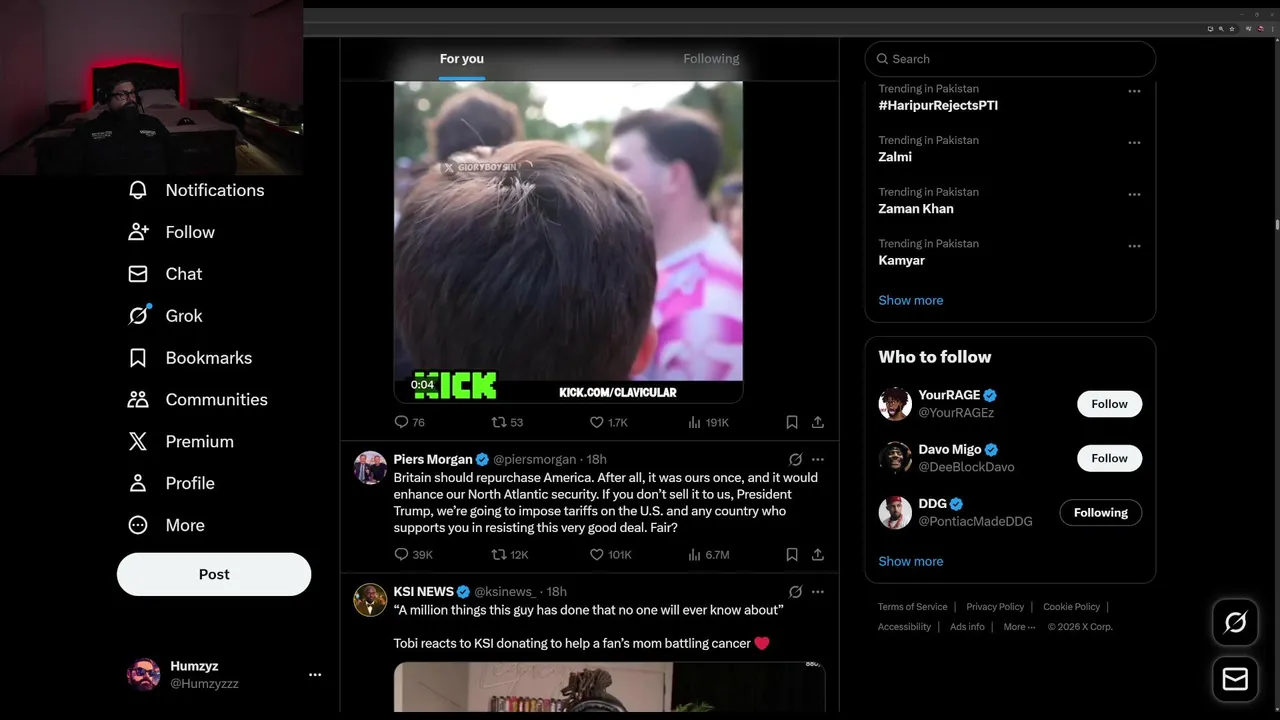Viewport: 1280px width, 720px height.
Task: View Piers Morgan post views 6.7M
Action: coord(708,554)
